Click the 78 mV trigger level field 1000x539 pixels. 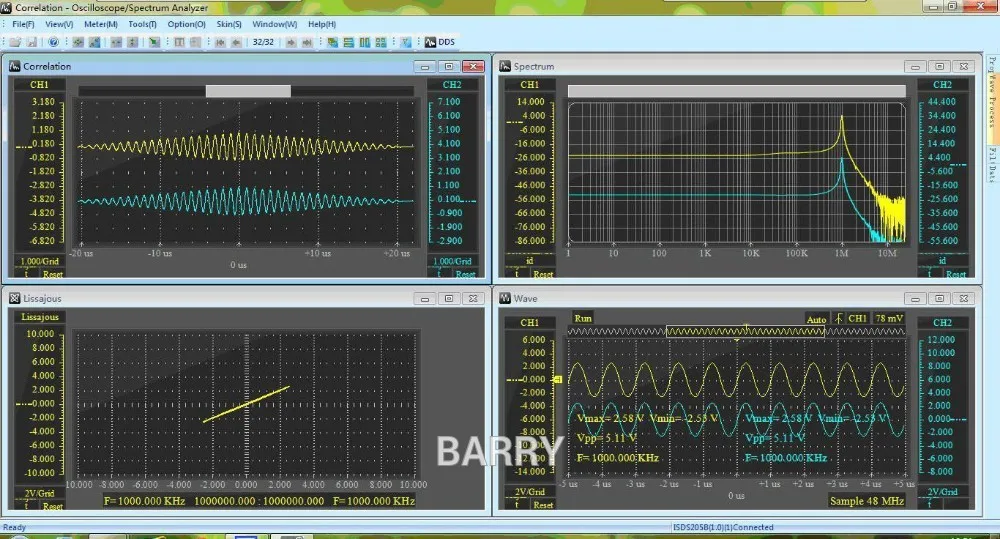(889, 318)
